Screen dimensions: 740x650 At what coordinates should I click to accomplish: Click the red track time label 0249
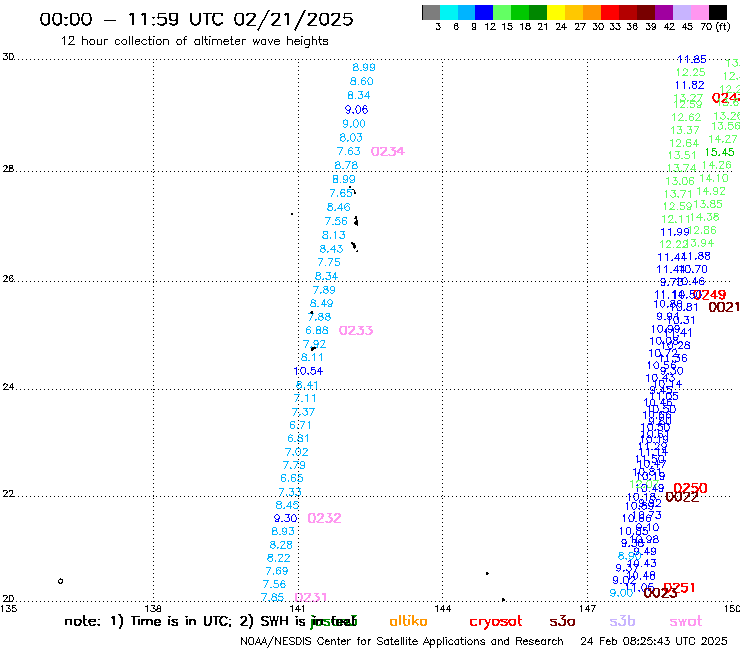710,295
